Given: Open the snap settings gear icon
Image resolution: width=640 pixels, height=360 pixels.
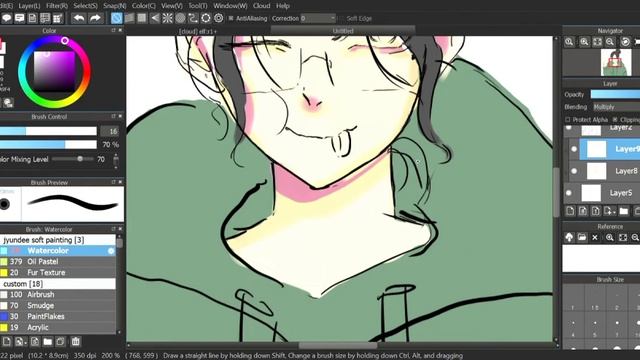Looking at the screenshot, I should pos(218,18).
